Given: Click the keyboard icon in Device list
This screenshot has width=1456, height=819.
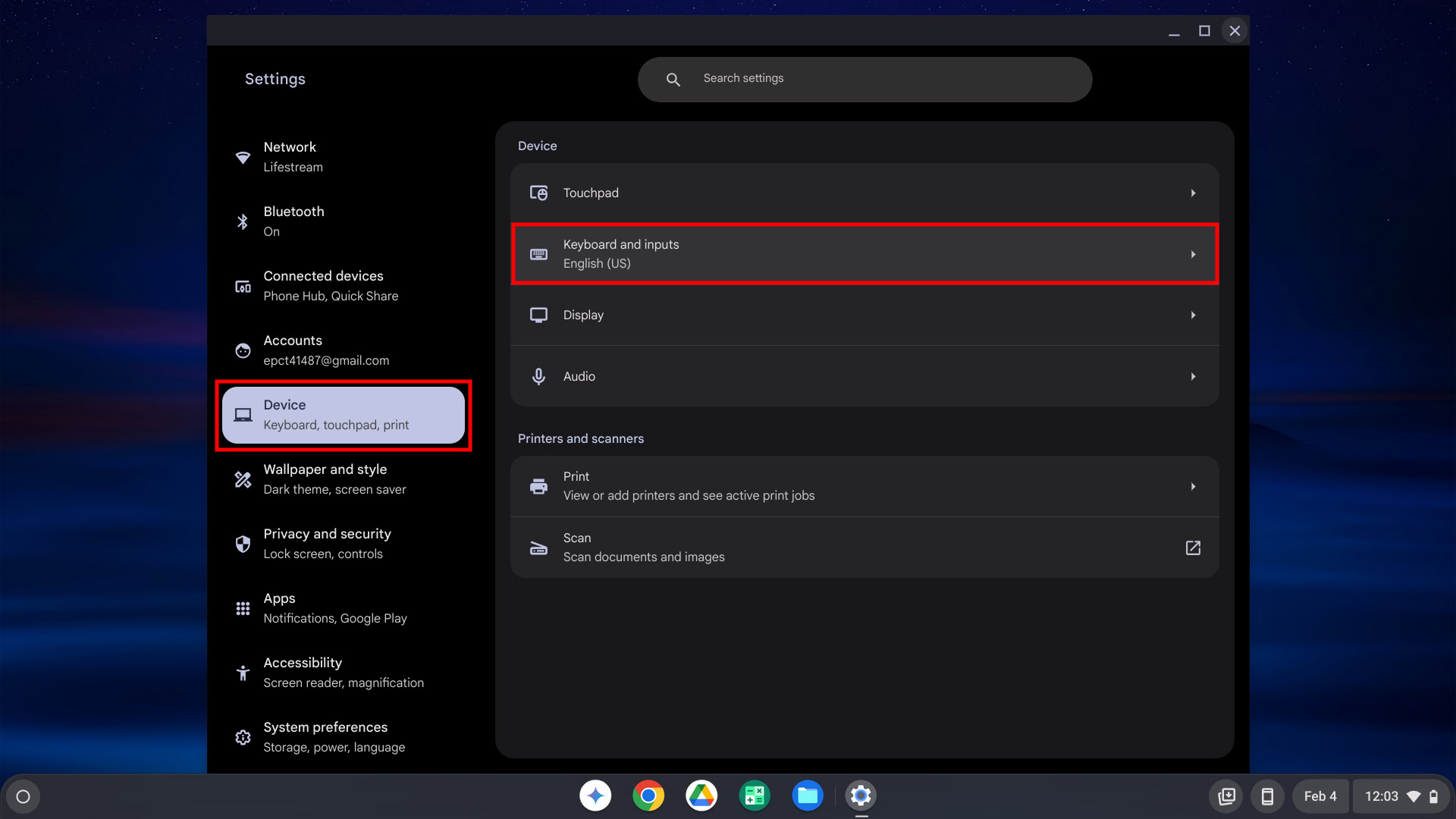Looking at the screenshot, I should click(538, 254).
